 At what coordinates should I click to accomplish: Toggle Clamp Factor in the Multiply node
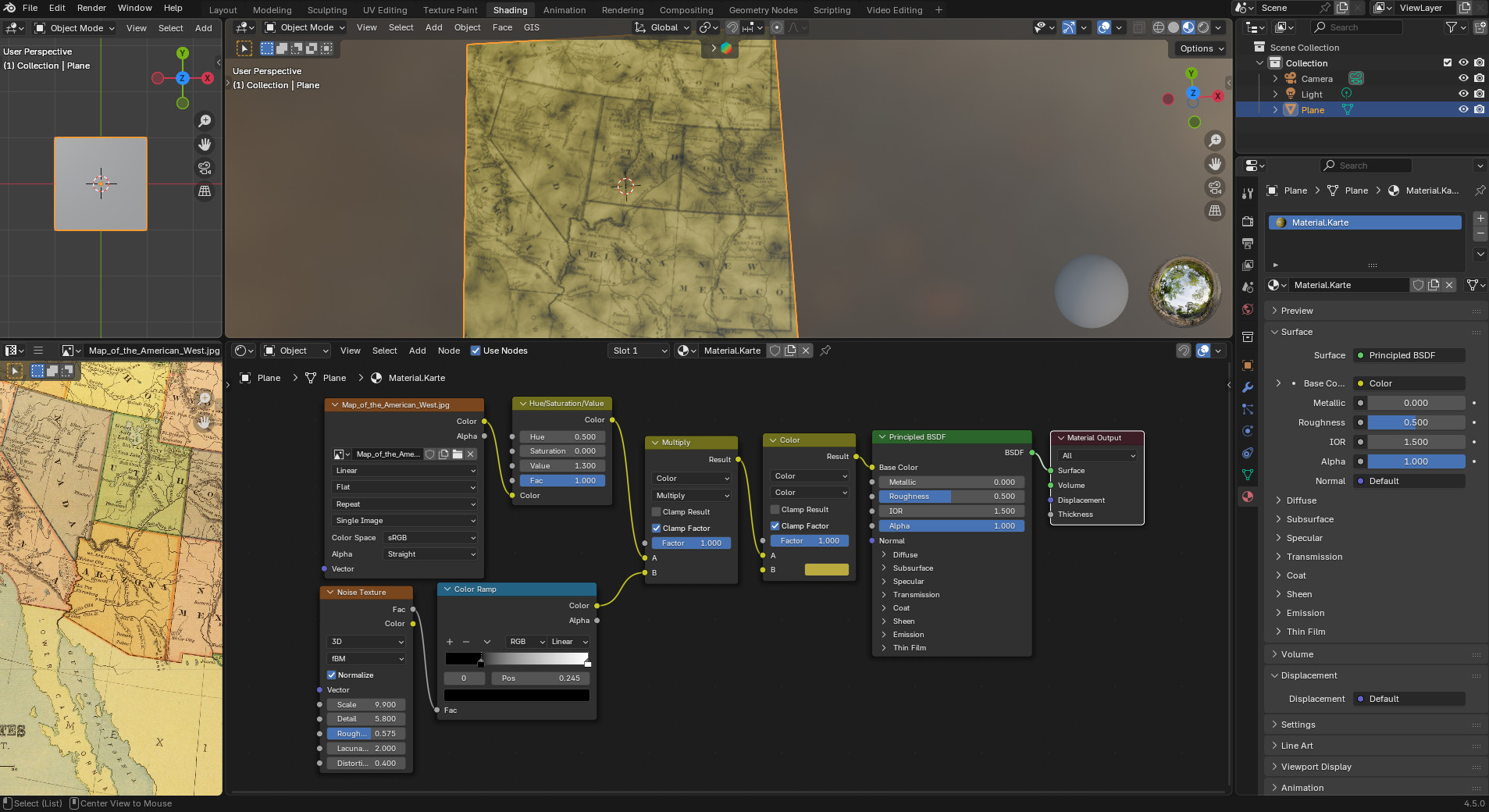tap(657, 529)
